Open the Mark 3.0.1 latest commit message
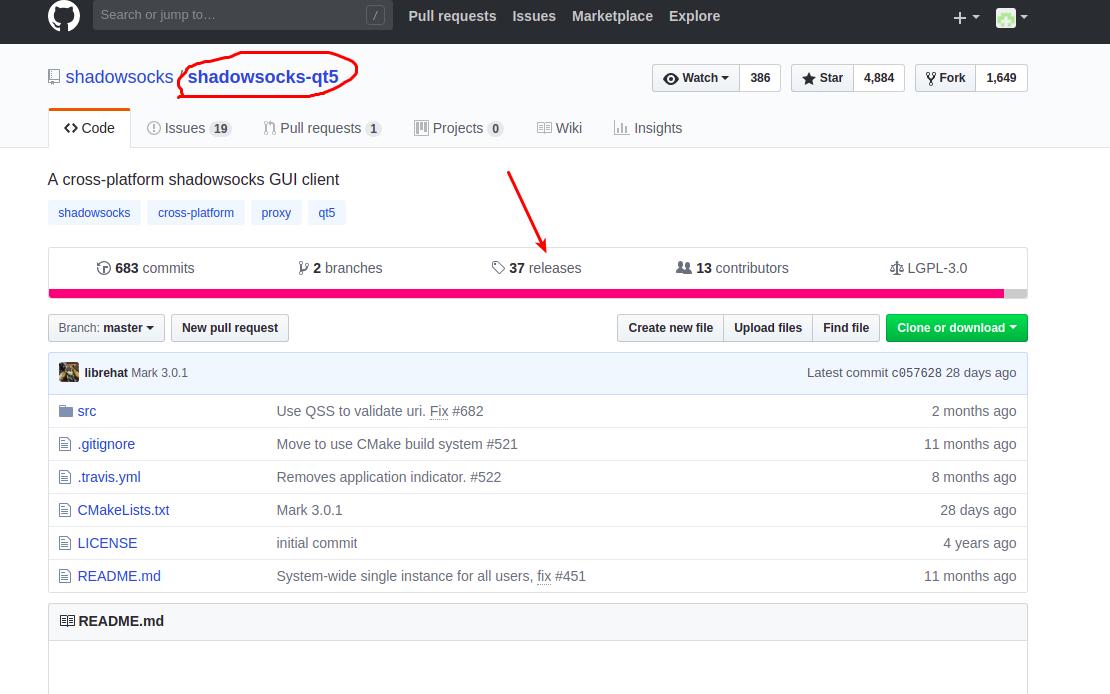Screen dimensions: 1110x694 pyautogui.click(x=159, y=372)
